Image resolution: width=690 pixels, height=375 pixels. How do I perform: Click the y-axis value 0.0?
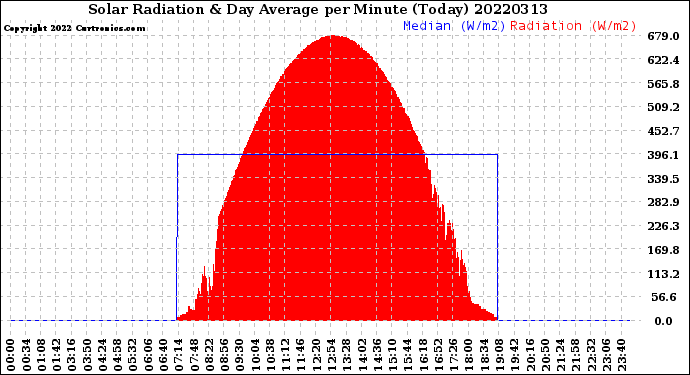663,321
